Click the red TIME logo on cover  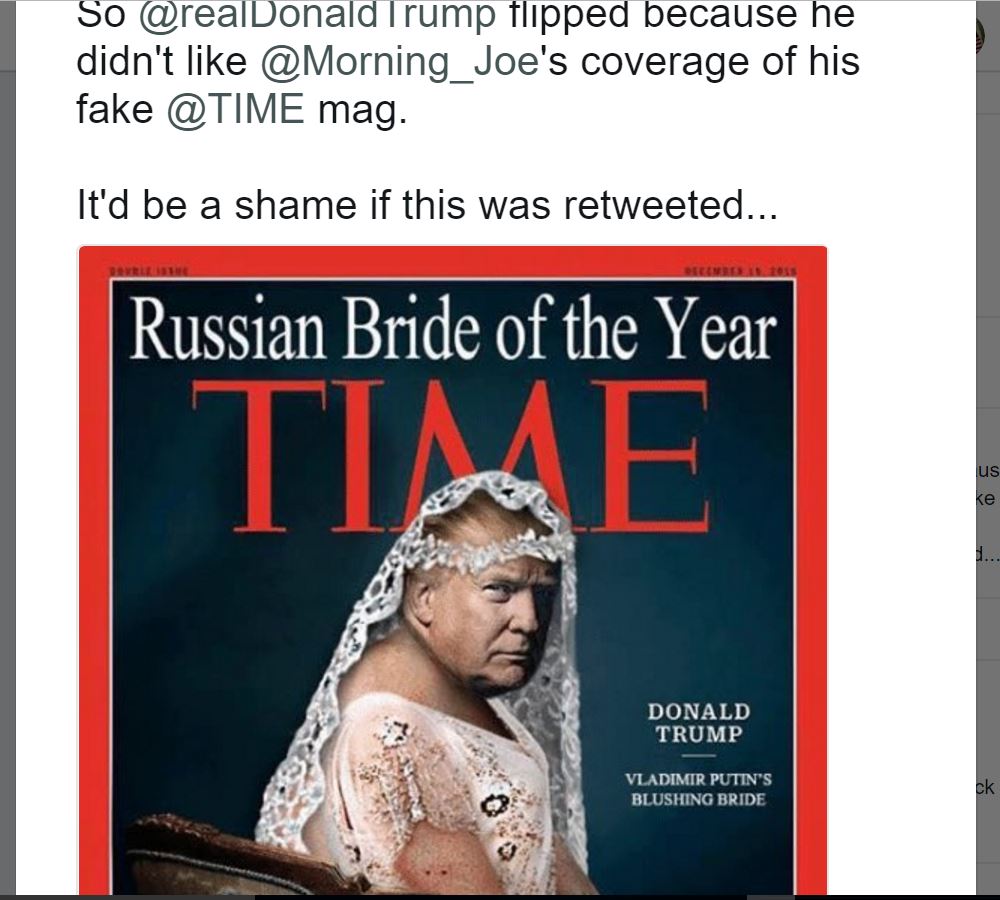(451, 455)
